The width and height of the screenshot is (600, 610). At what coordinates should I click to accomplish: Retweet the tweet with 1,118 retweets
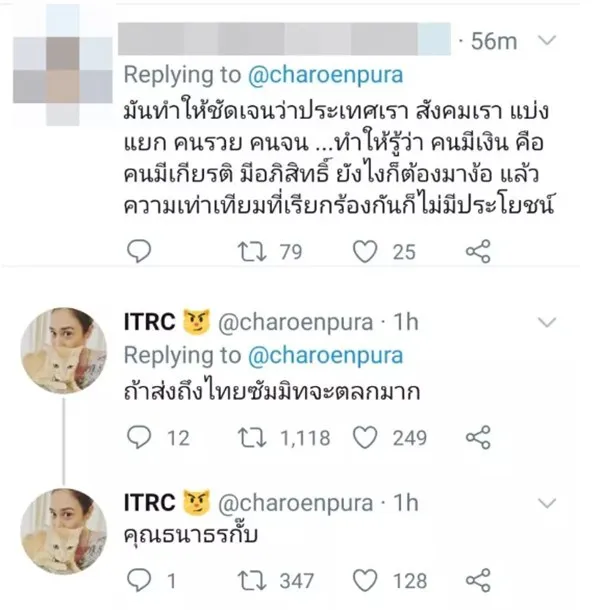pyautogui.click(x=245, y=436)
